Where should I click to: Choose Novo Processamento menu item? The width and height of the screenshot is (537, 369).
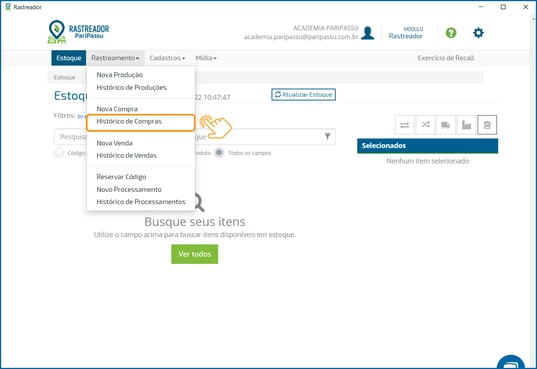(129, 189)
